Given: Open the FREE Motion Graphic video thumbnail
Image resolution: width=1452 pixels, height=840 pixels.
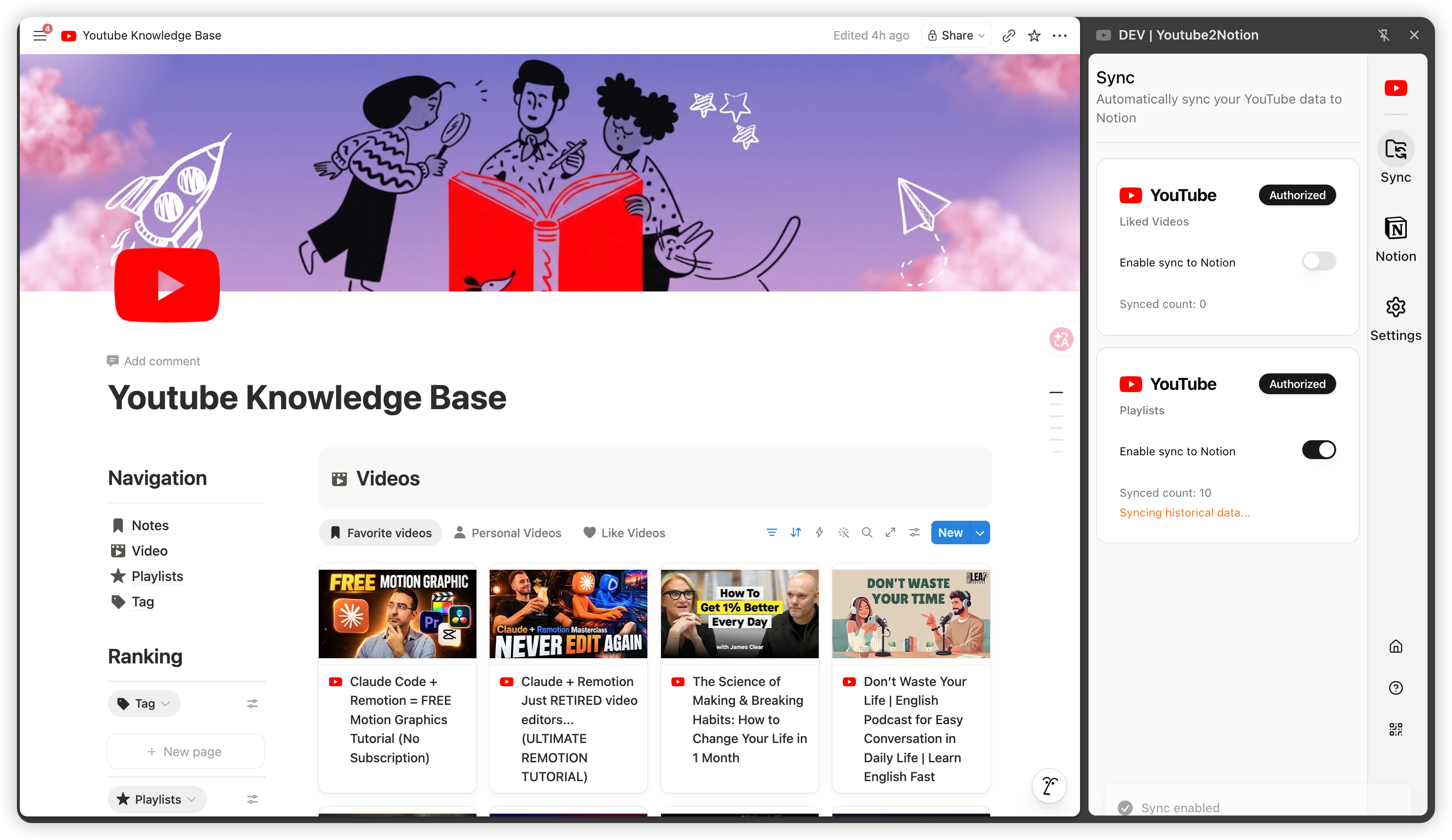Looking at the screenshot, I should [x=397, y=614].
